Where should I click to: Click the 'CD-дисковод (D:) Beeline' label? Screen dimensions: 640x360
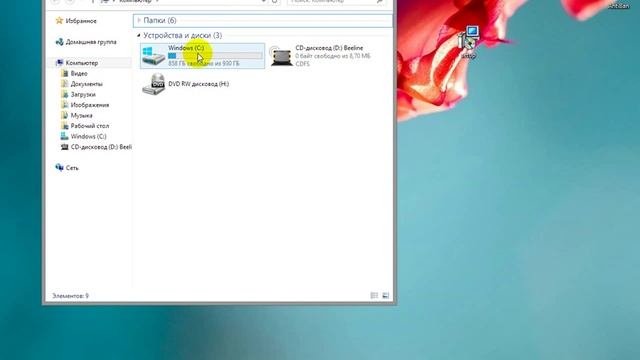[x=329, y=48]
